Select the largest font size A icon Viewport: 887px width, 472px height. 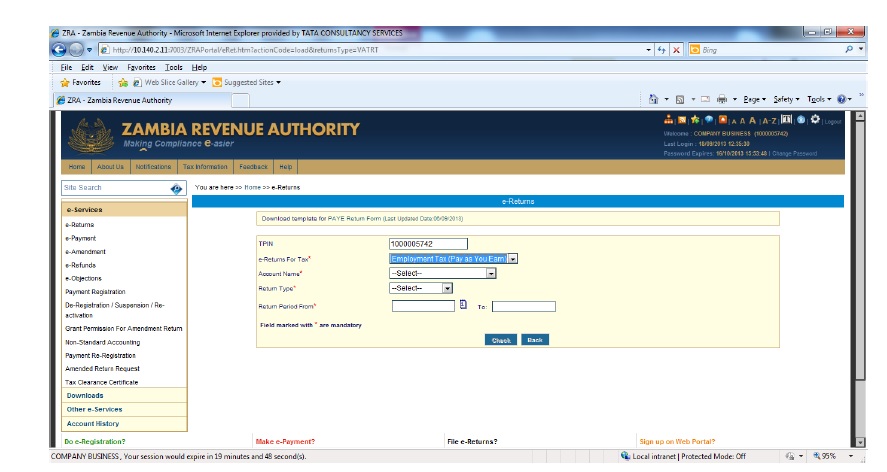[x=753, y=121]
